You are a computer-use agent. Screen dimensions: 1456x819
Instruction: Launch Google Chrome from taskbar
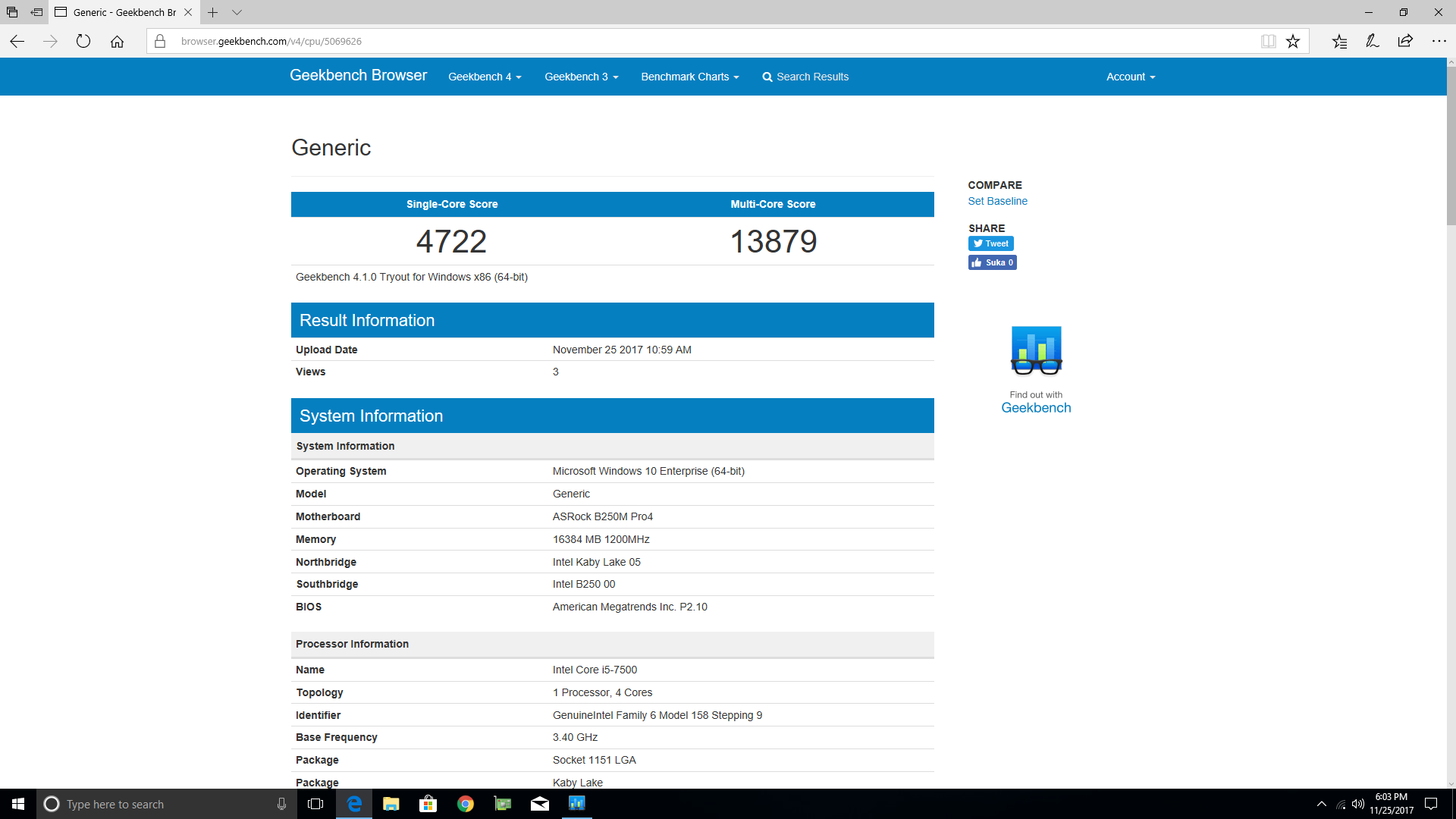pos(465,804)
